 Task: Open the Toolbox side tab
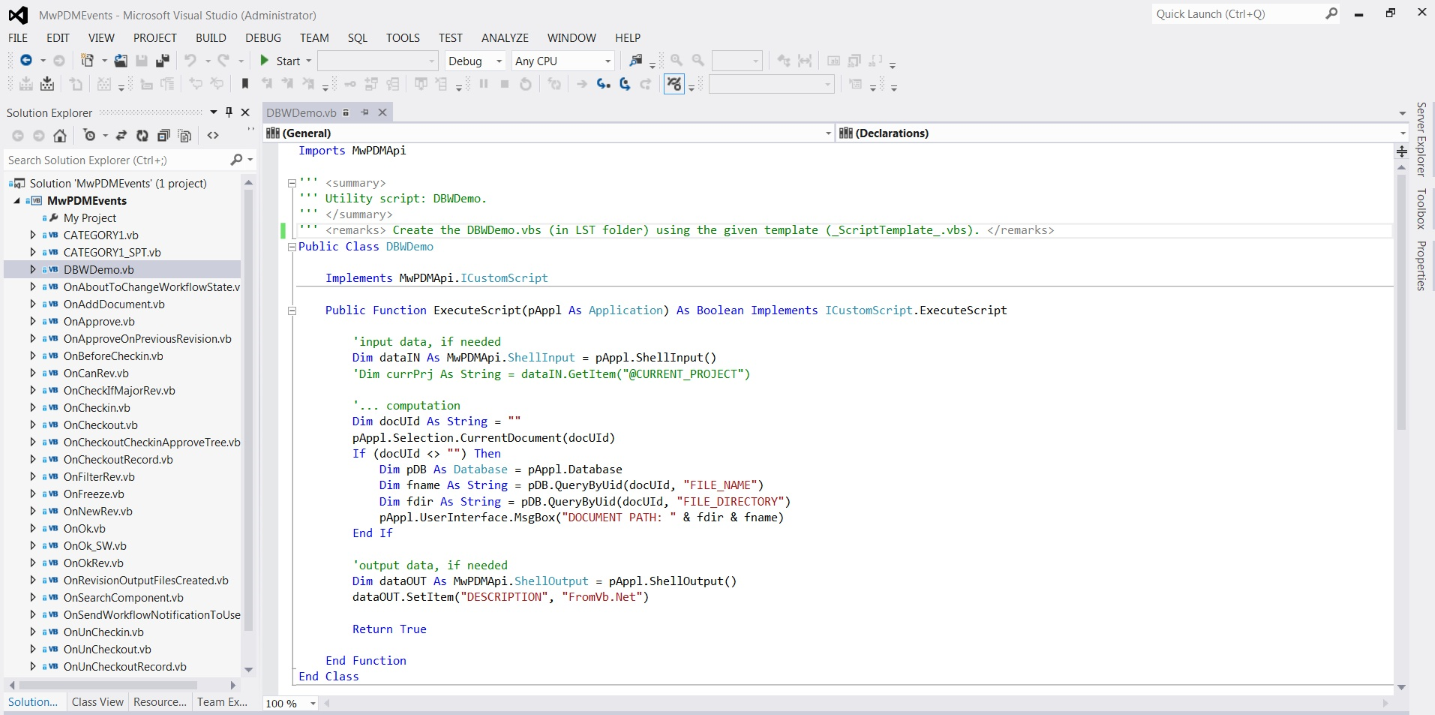tap(1421, 209)
